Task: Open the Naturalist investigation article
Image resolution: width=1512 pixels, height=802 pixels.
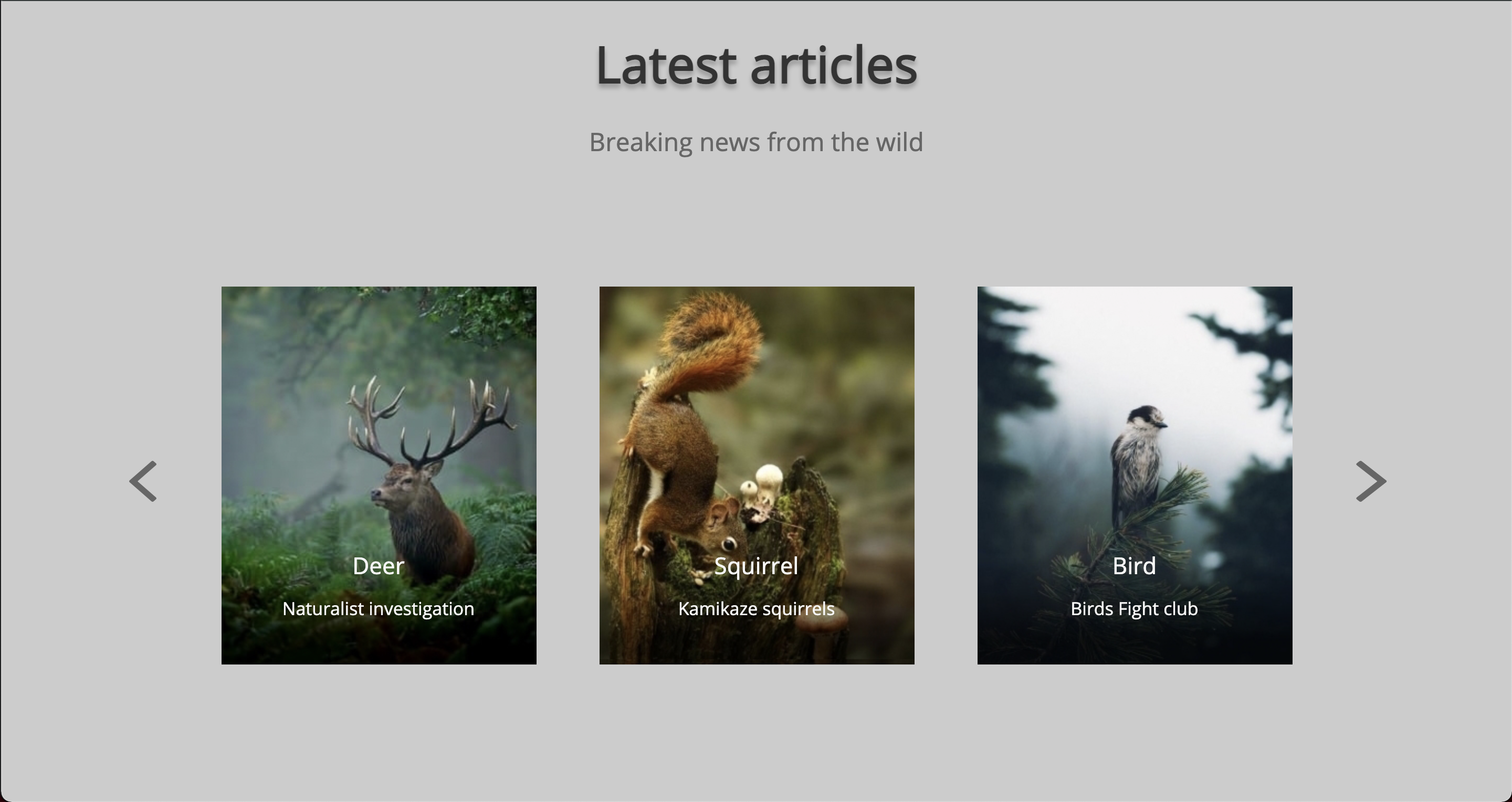Action: point(378,608)
